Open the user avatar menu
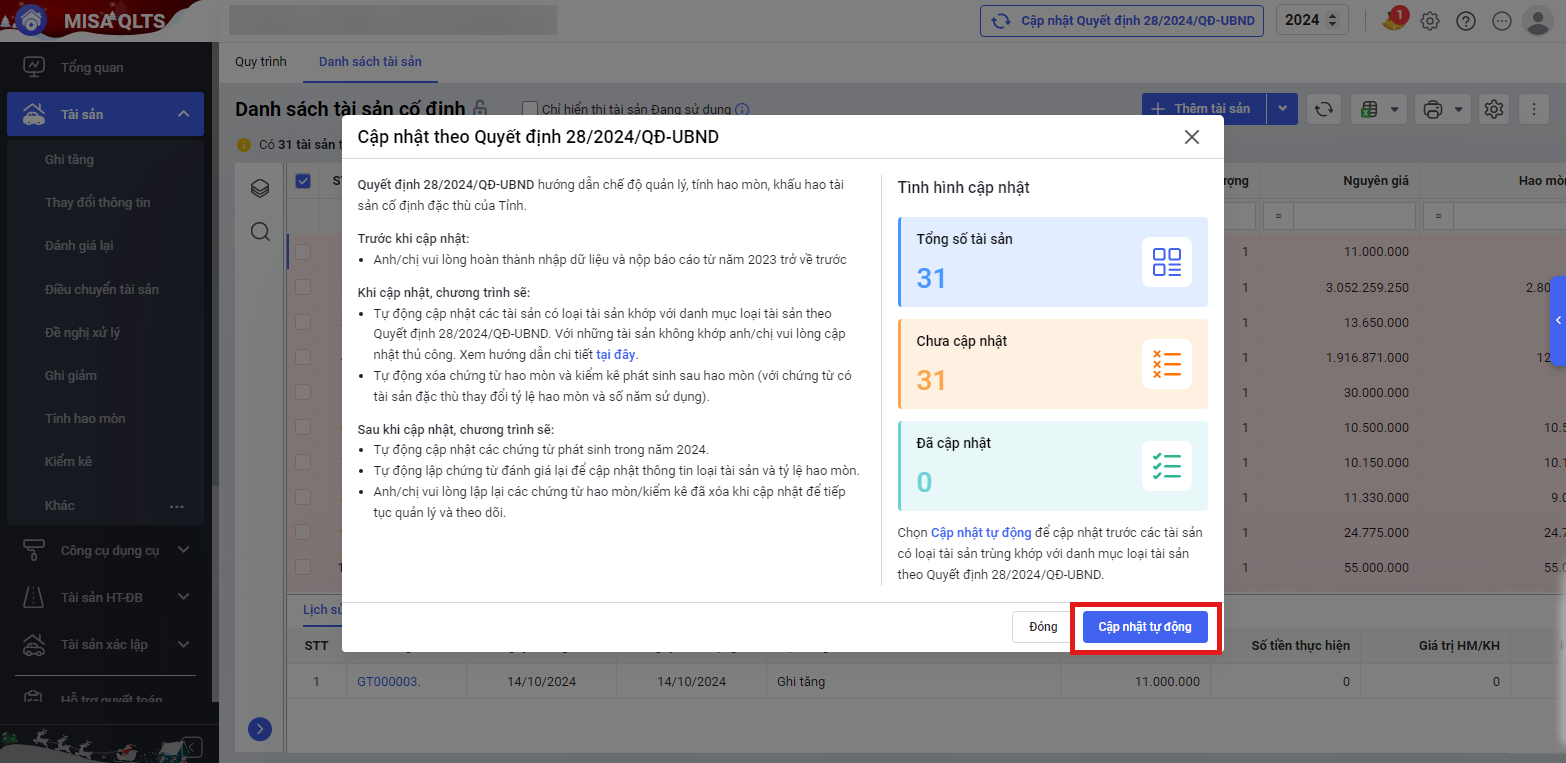 pos(1537,21)
